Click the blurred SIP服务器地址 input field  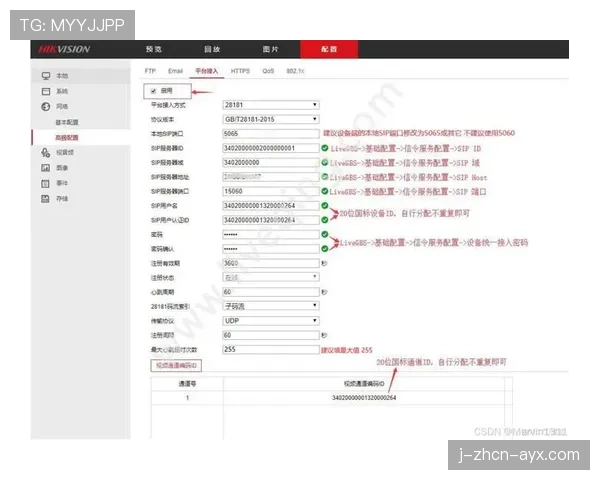point(271,177)
